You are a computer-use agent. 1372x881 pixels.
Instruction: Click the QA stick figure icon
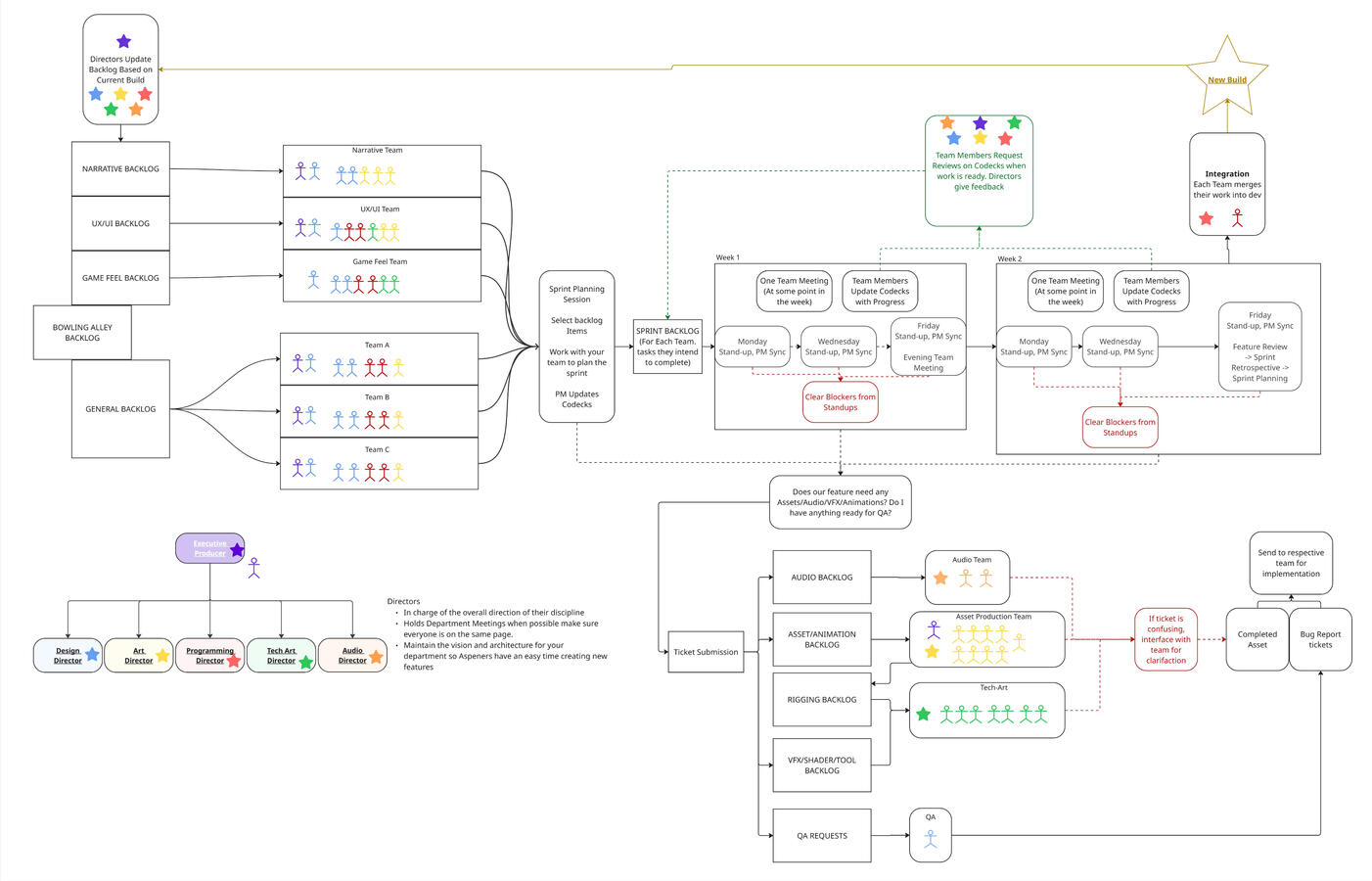(x=930, y=837)
